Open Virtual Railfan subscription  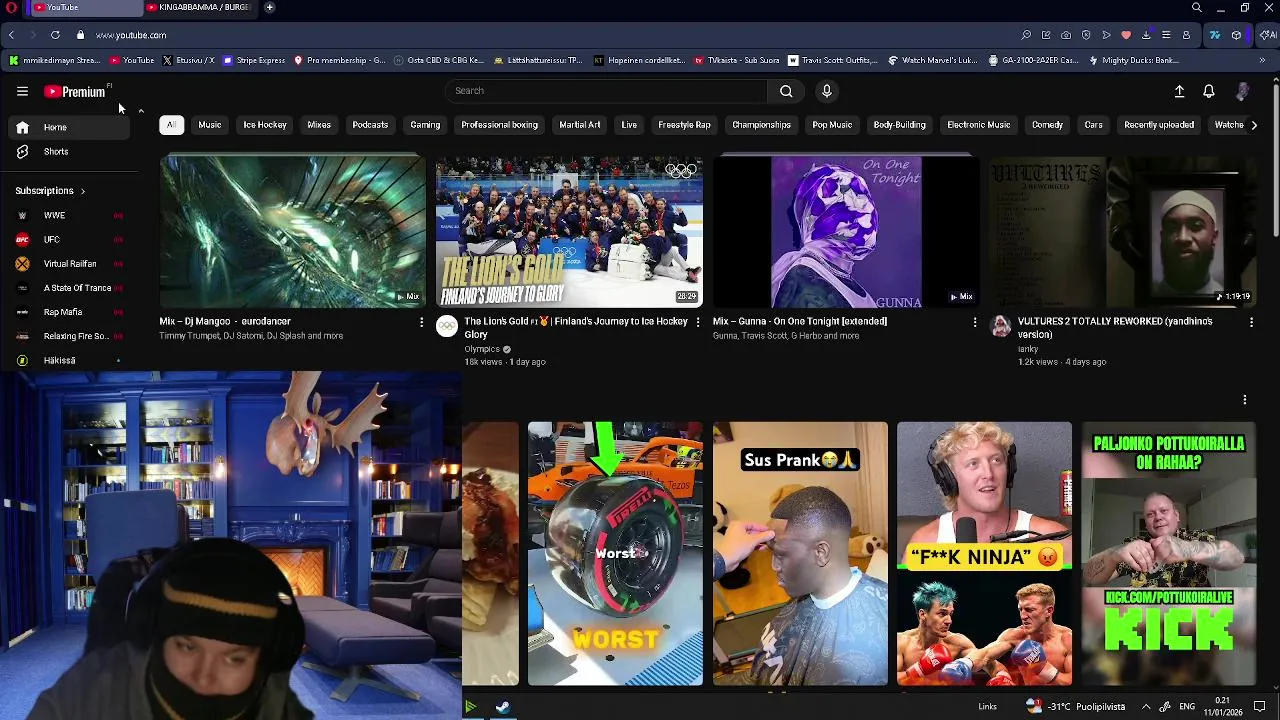tap(68, 264)
